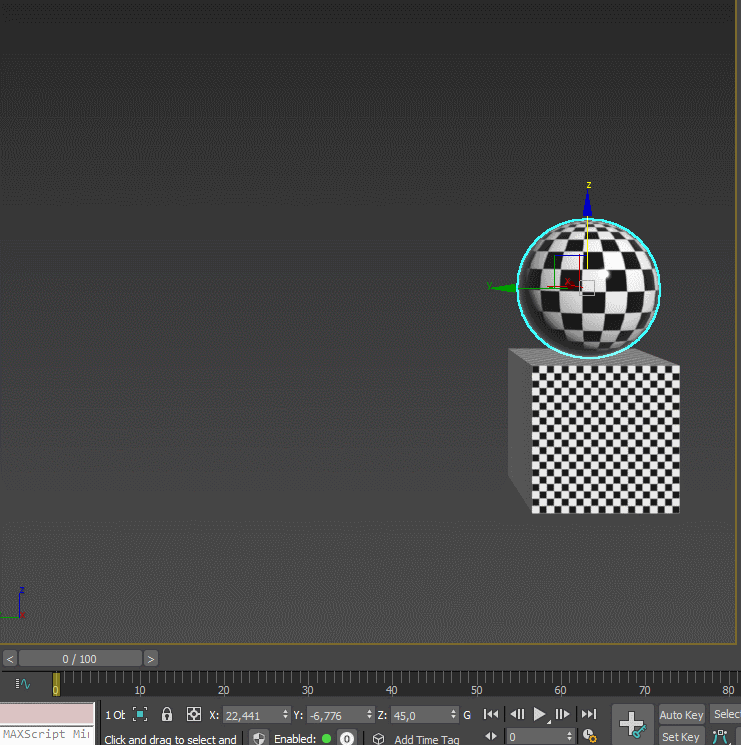Click the Isolate Selection toggle icon
The image size is (741, 745).
tap(140, 714)
